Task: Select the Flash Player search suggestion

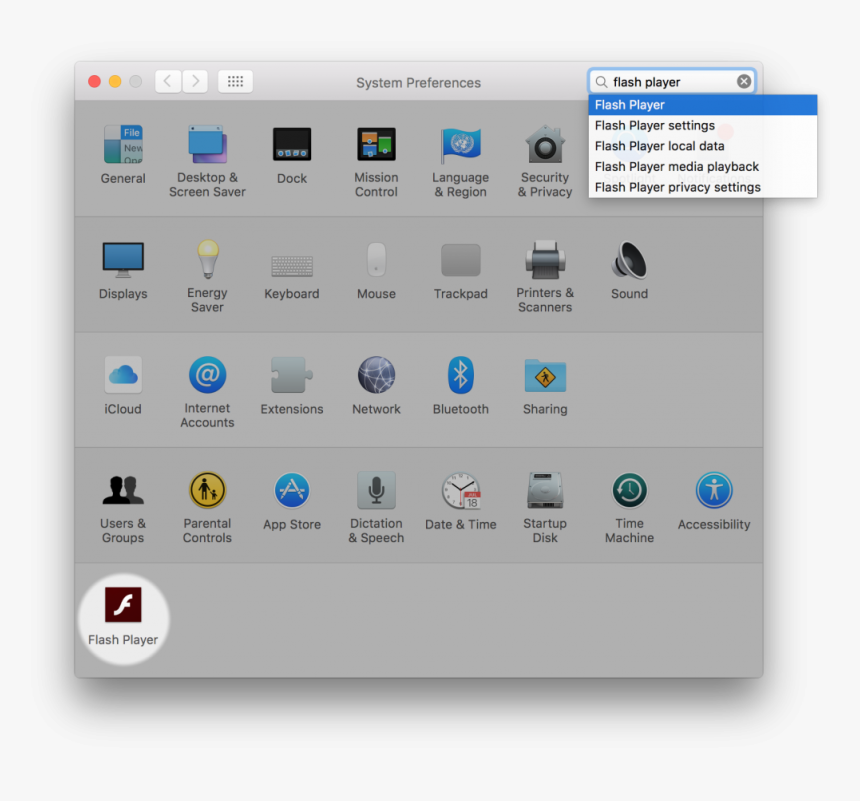Action: (703, 105)
